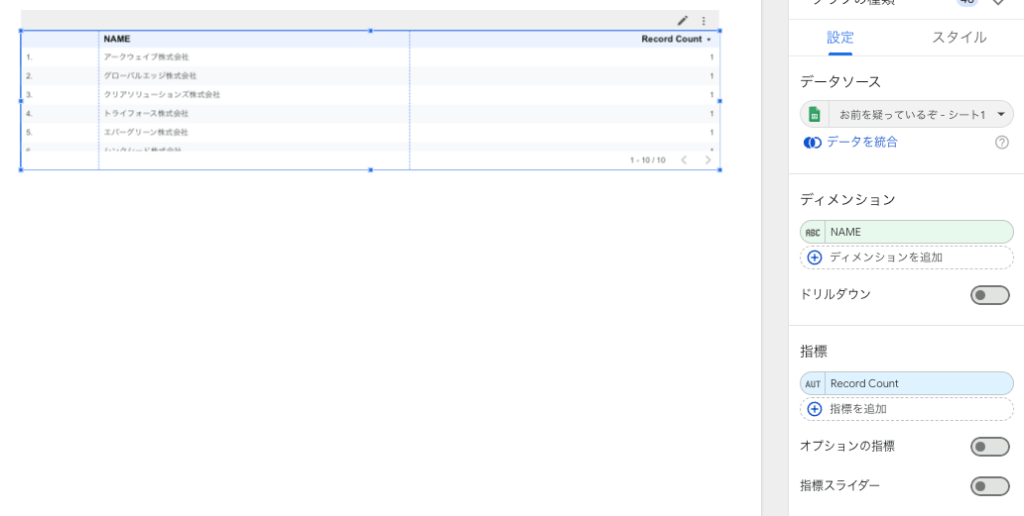1024x516 pixels.
Task: Enable the ドリルダウン toggle
Action: click(x=989, y=295)
